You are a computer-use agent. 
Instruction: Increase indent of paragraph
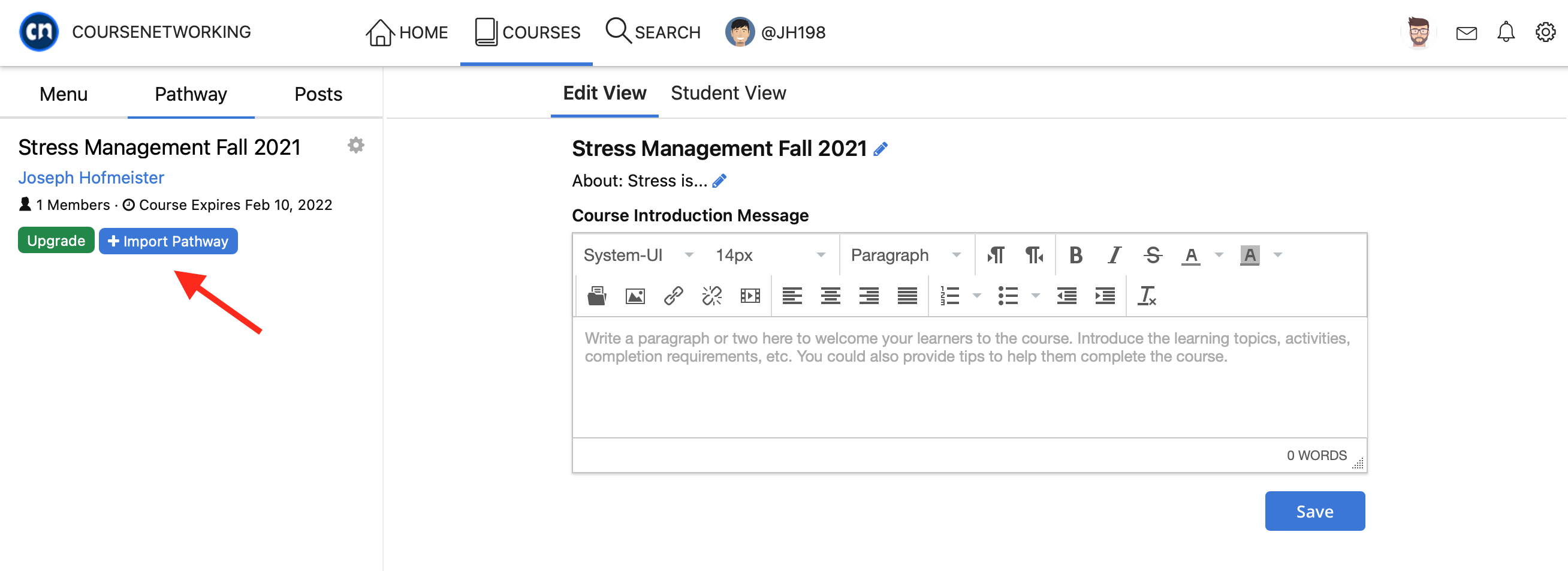[1105, 296]
